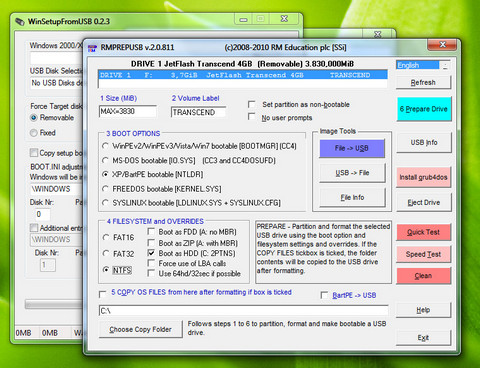Click the Eject Drive button
The width and height of the screenshot is (480, 368).
tap(424, 202)
